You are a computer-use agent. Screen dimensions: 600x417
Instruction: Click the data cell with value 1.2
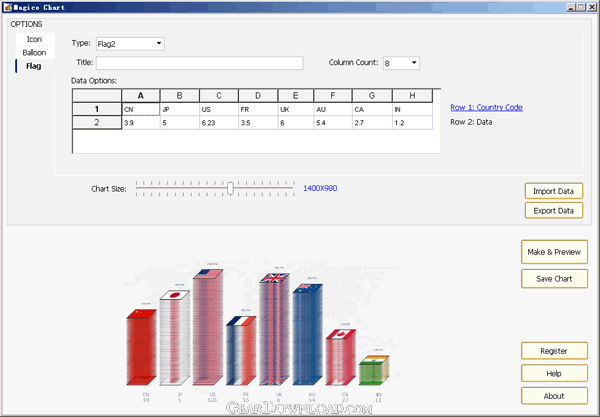coord(412,123)
